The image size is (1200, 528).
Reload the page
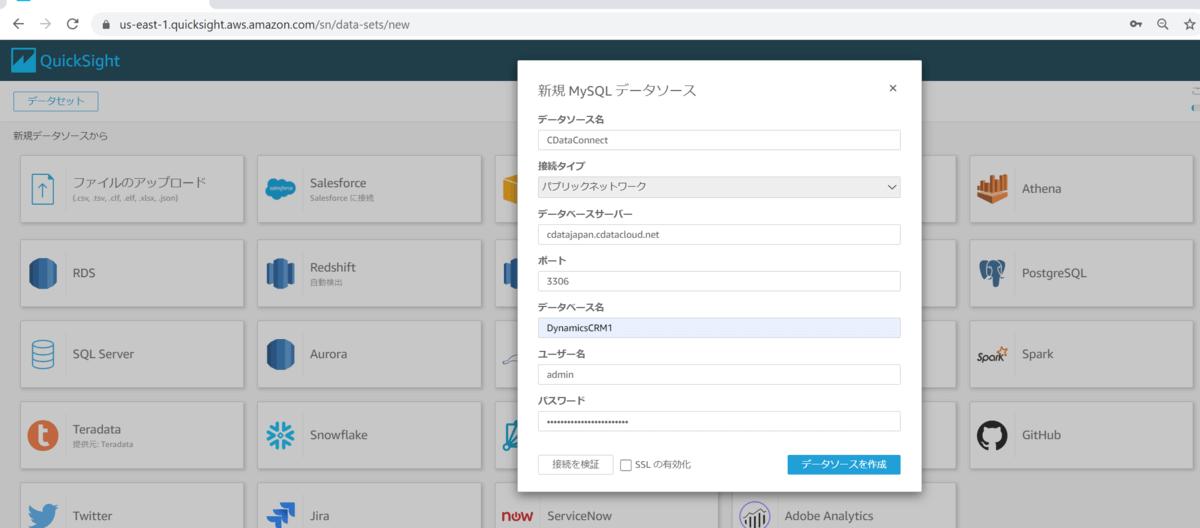tap(72, 23)
